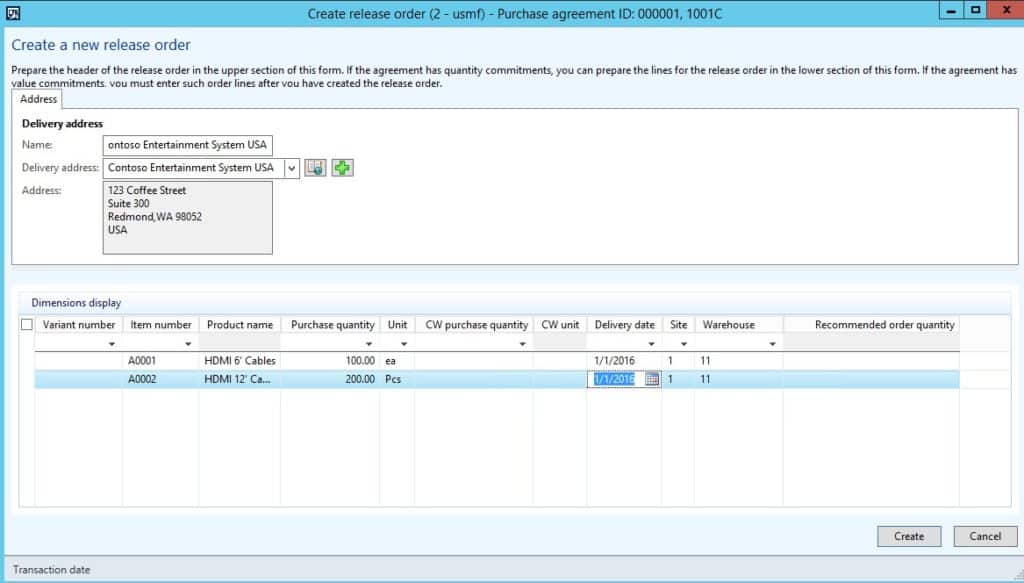Click the Cancel button

coord(985,536)
